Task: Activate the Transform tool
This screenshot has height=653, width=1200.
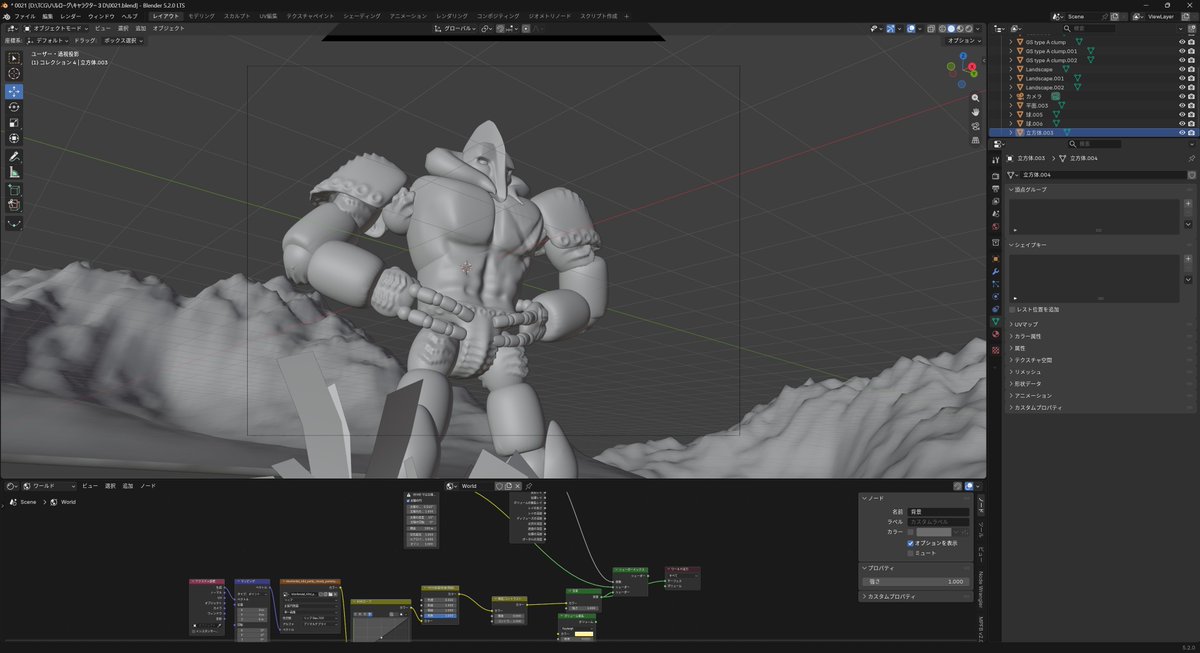Action: tap(14, 138)
